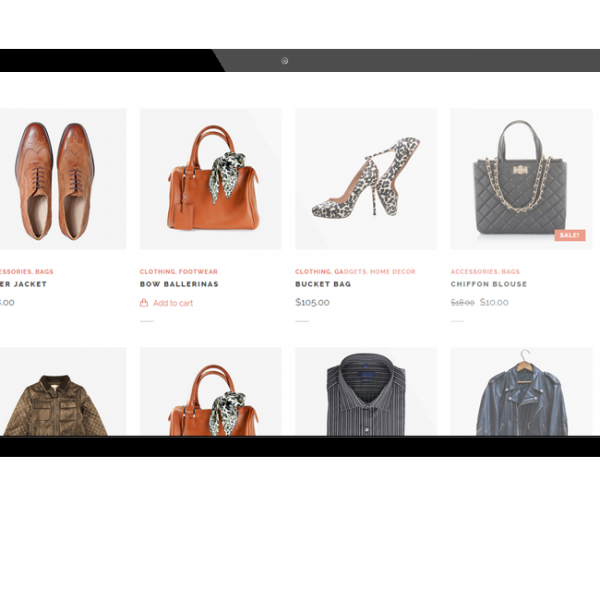Open the Bow Ballerinas product title

coord(179,284)
